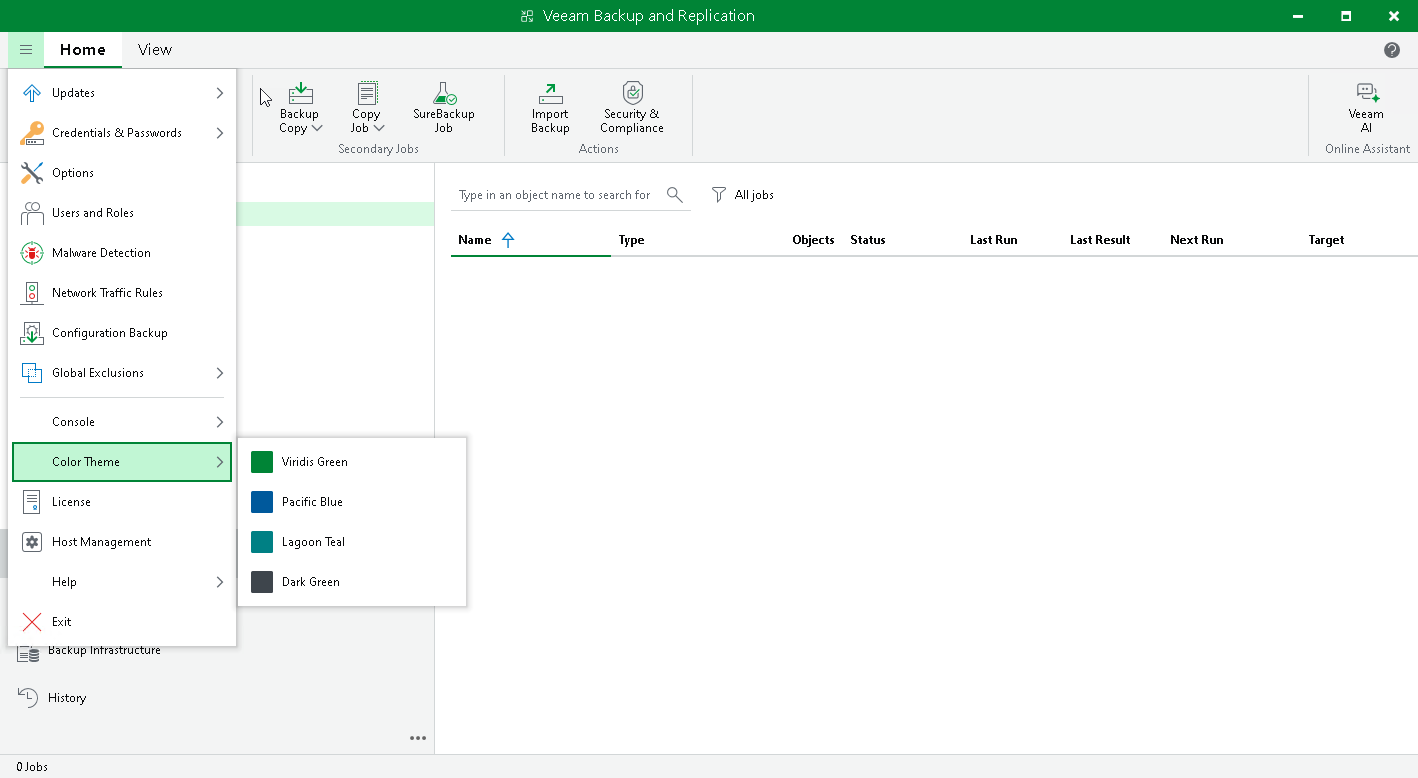Screen dimensions: 1418x778
Task: Click the Security & Compliance shield icon
Action: point(632,93)
